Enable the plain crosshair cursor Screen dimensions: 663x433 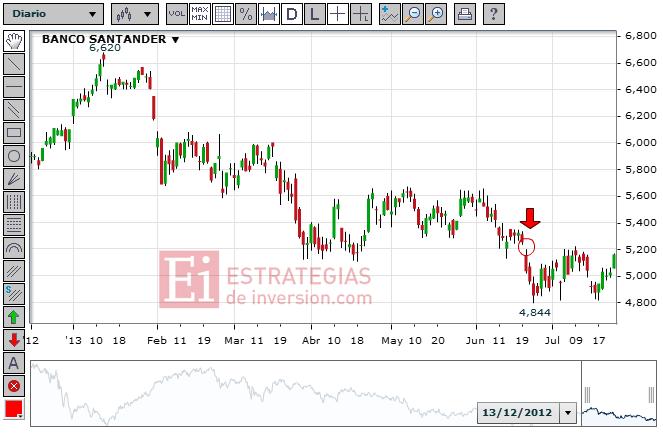(338, 14)
